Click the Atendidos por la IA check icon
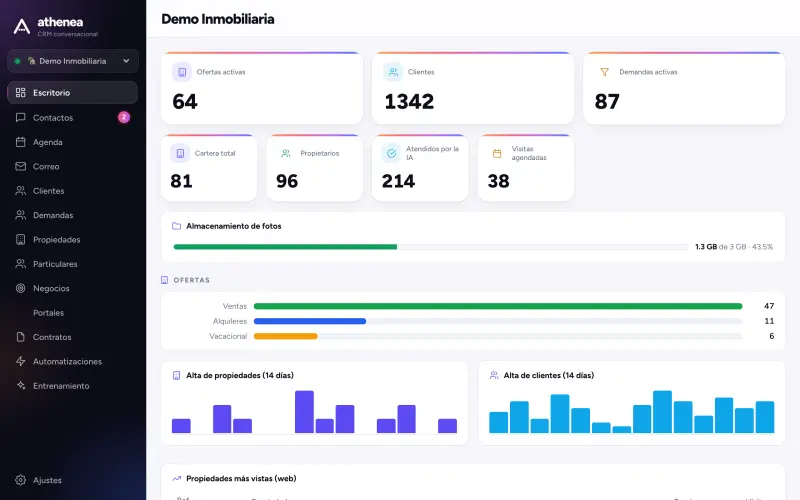This screenshot has height=500, width=800. point(391,153)
